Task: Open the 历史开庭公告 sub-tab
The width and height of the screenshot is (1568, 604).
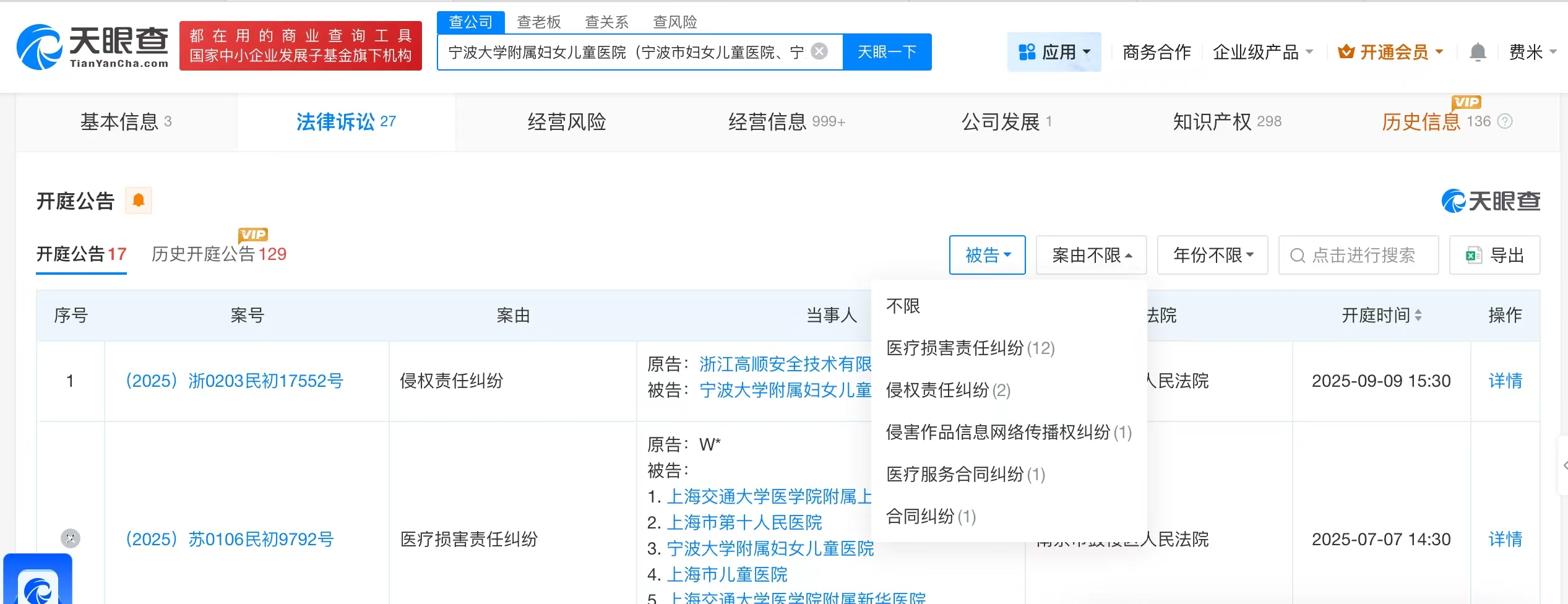Action: pos(218,254)
